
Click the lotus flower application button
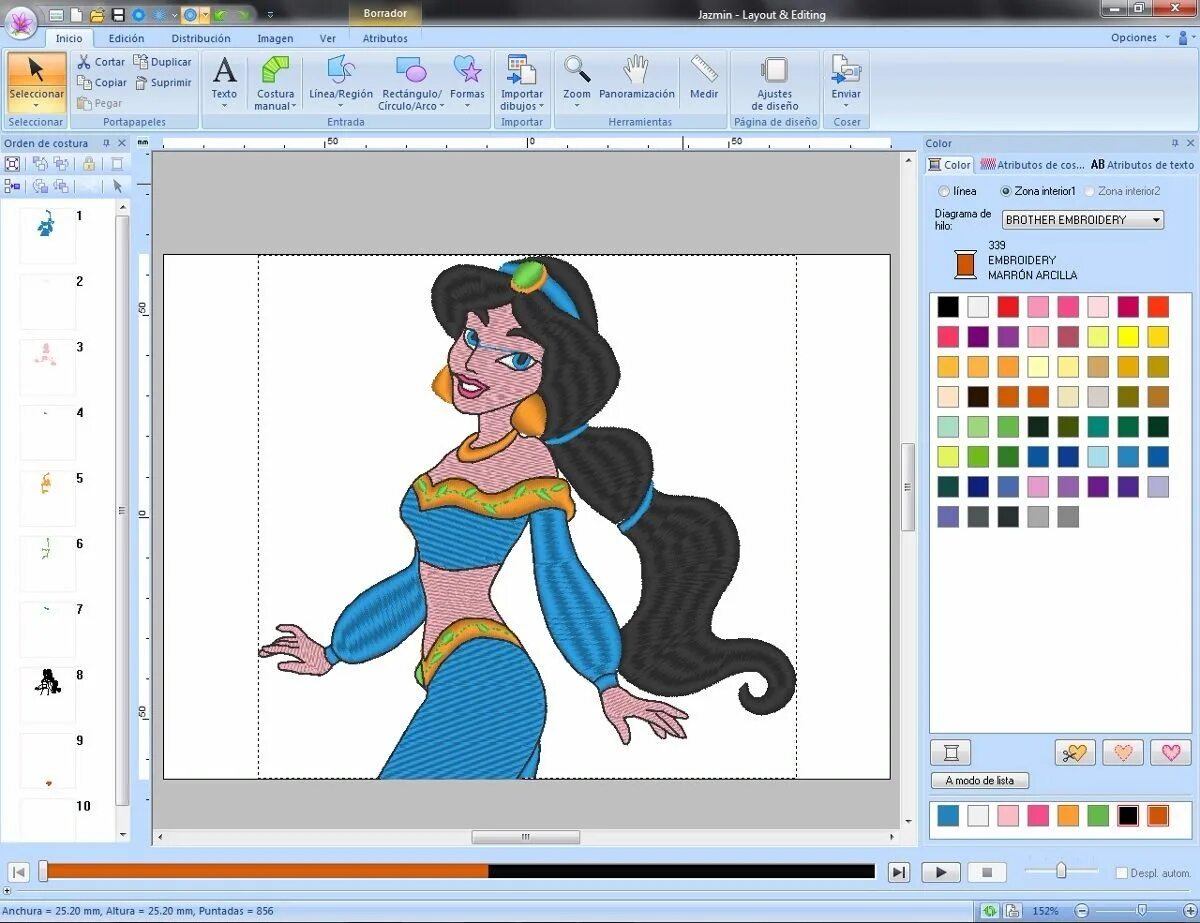click(x=21, y=21)
